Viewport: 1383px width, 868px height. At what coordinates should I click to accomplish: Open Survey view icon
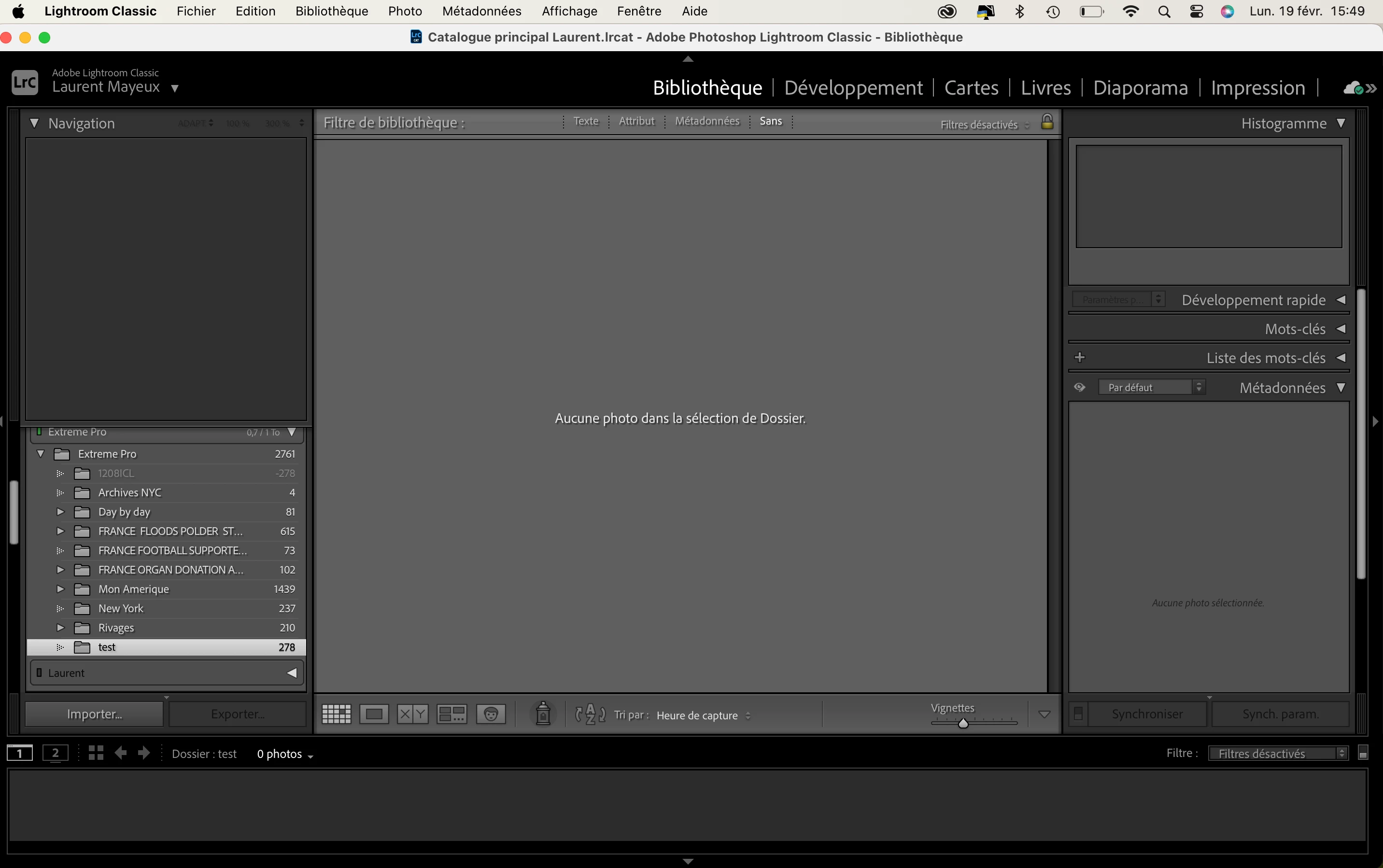tap(451, 714)
